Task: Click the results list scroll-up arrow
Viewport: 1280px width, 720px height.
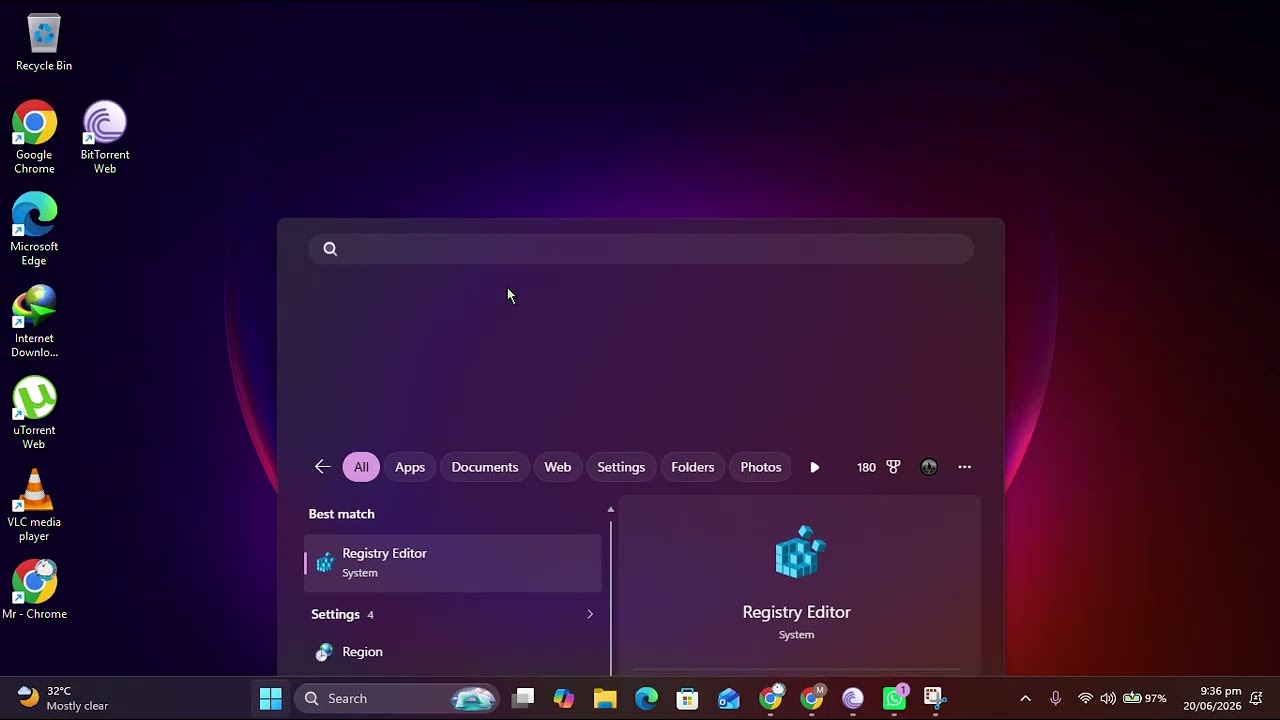Action: (611, 510)
